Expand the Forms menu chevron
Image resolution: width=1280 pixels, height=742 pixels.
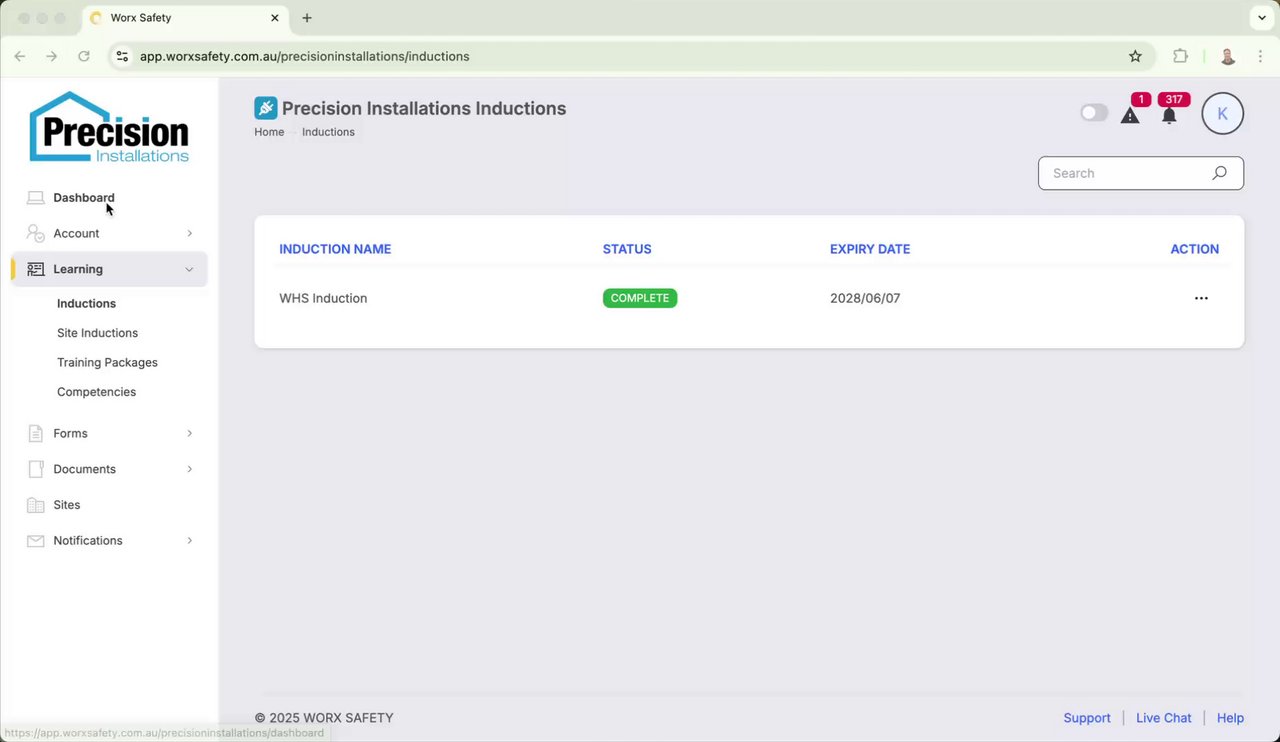click(x=189, y=433)
